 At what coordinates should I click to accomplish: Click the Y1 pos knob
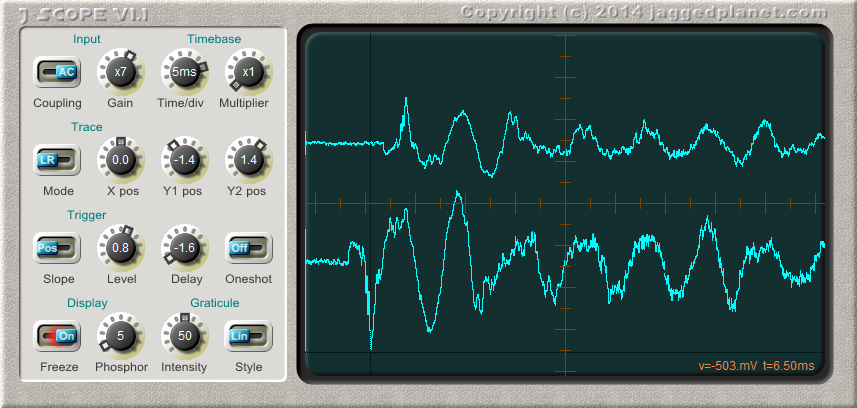184,160
